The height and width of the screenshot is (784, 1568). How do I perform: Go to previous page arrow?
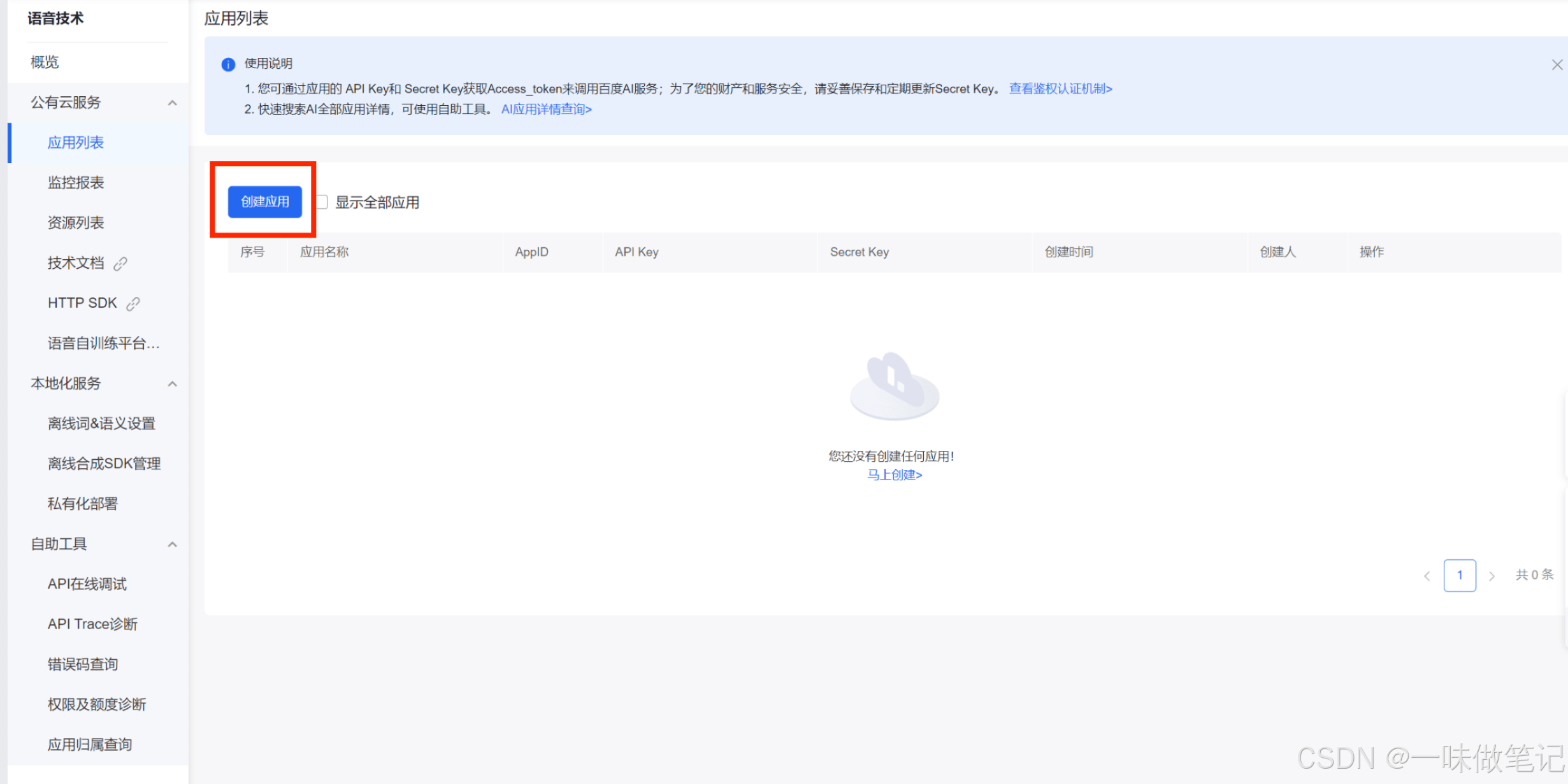click(x=1427, y=576)
